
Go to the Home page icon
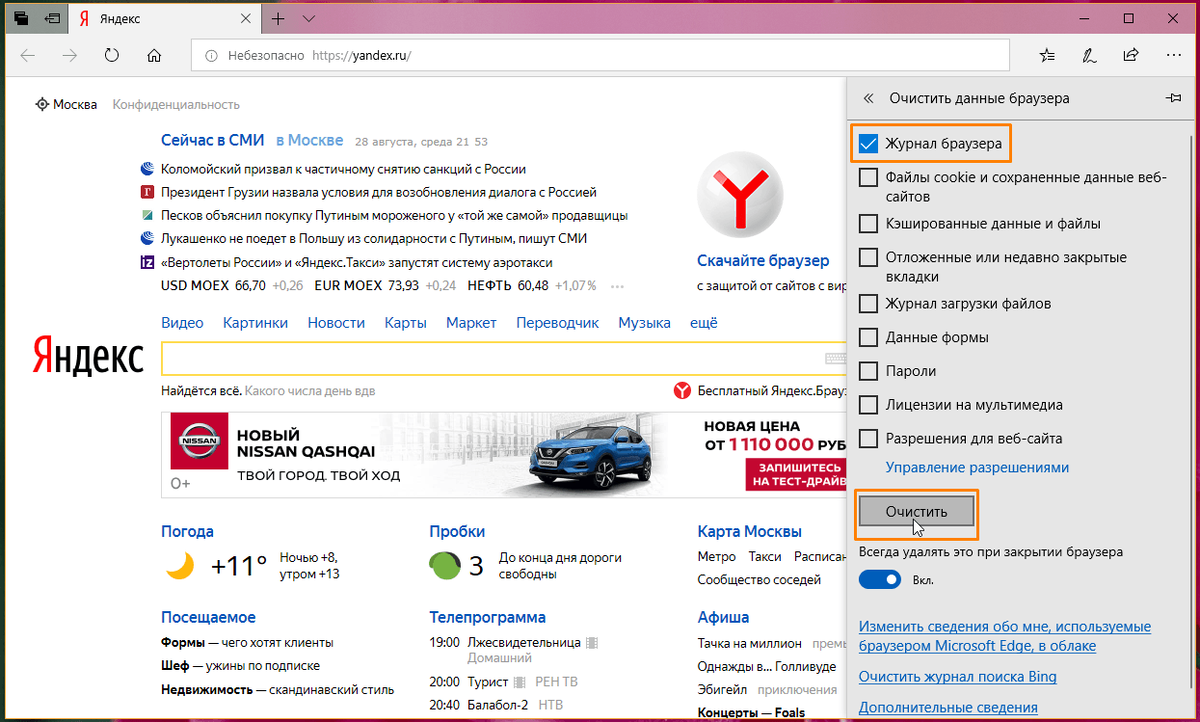click(154, 55)
